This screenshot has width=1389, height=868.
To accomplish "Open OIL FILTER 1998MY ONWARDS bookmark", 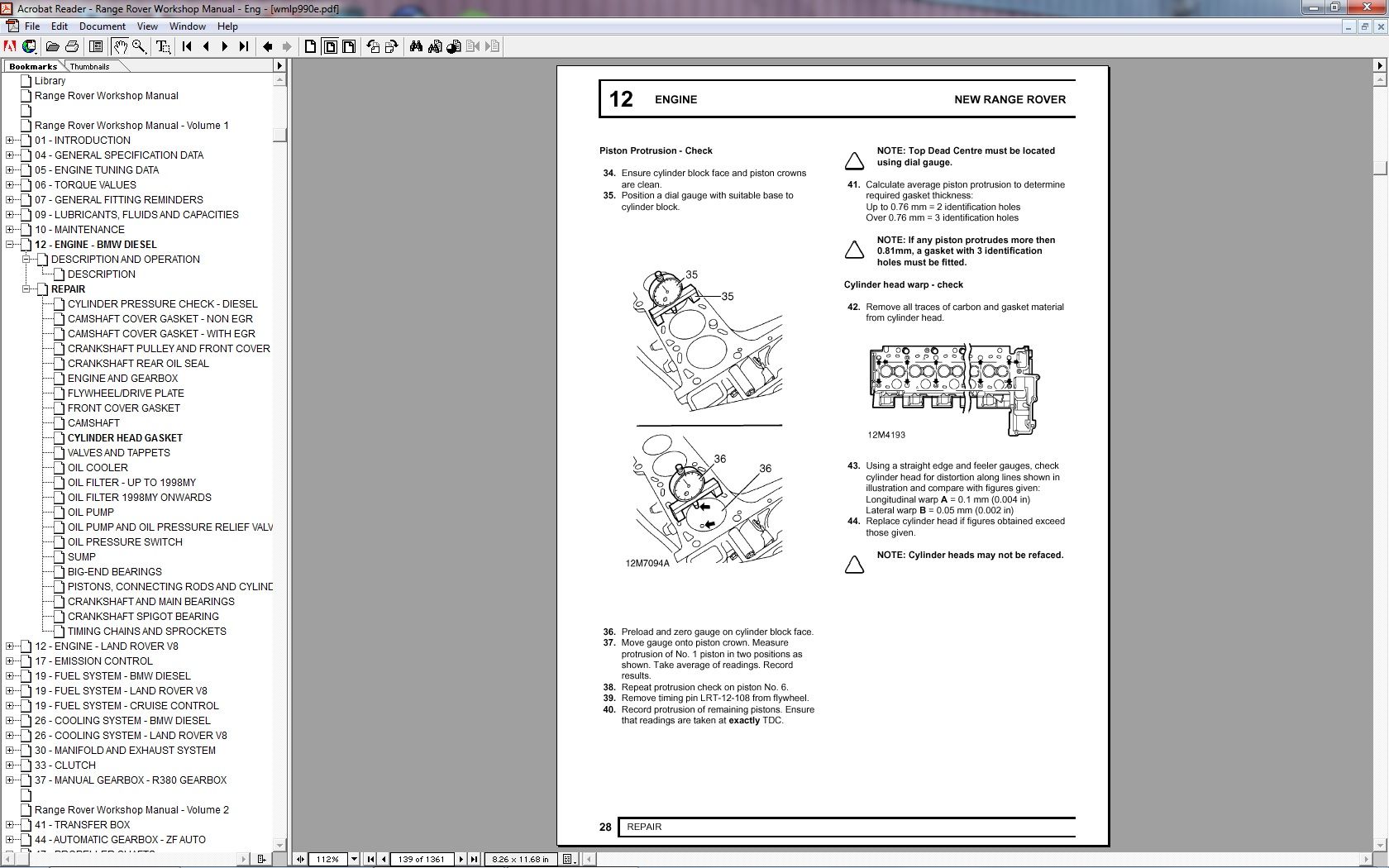I will coord(140,498).
